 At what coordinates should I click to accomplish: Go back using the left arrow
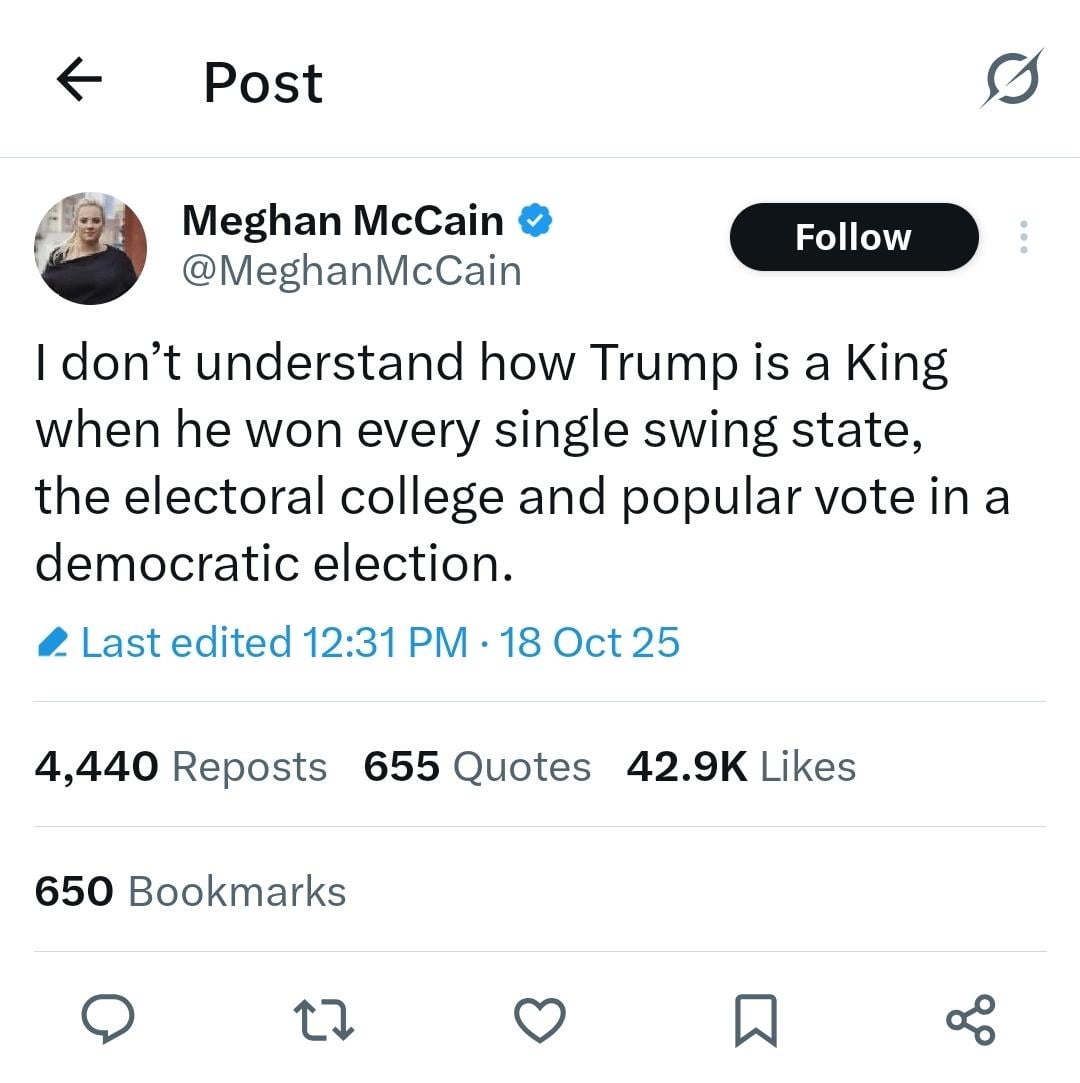pos(80,81)
